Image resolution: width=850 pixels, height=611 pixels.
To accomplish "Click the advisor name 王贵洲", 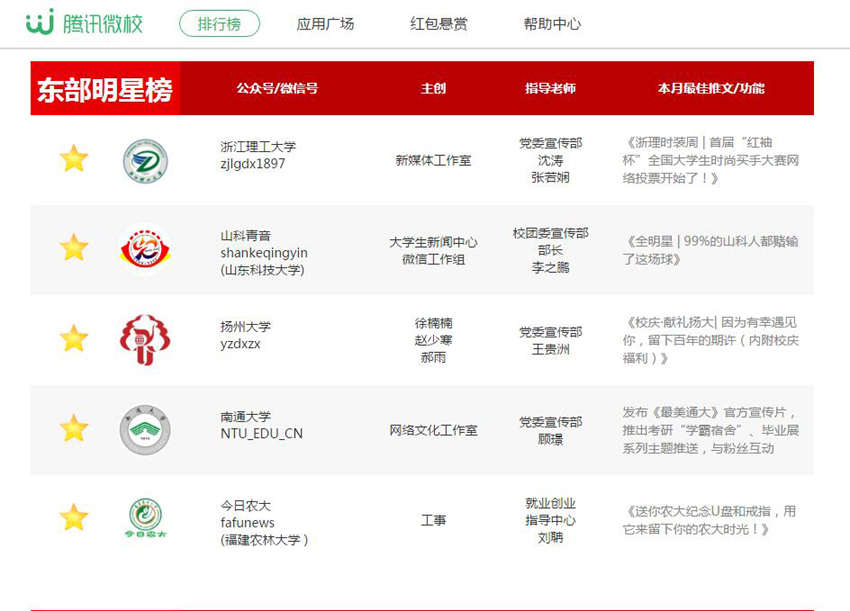I will click(x=550, y=350).
